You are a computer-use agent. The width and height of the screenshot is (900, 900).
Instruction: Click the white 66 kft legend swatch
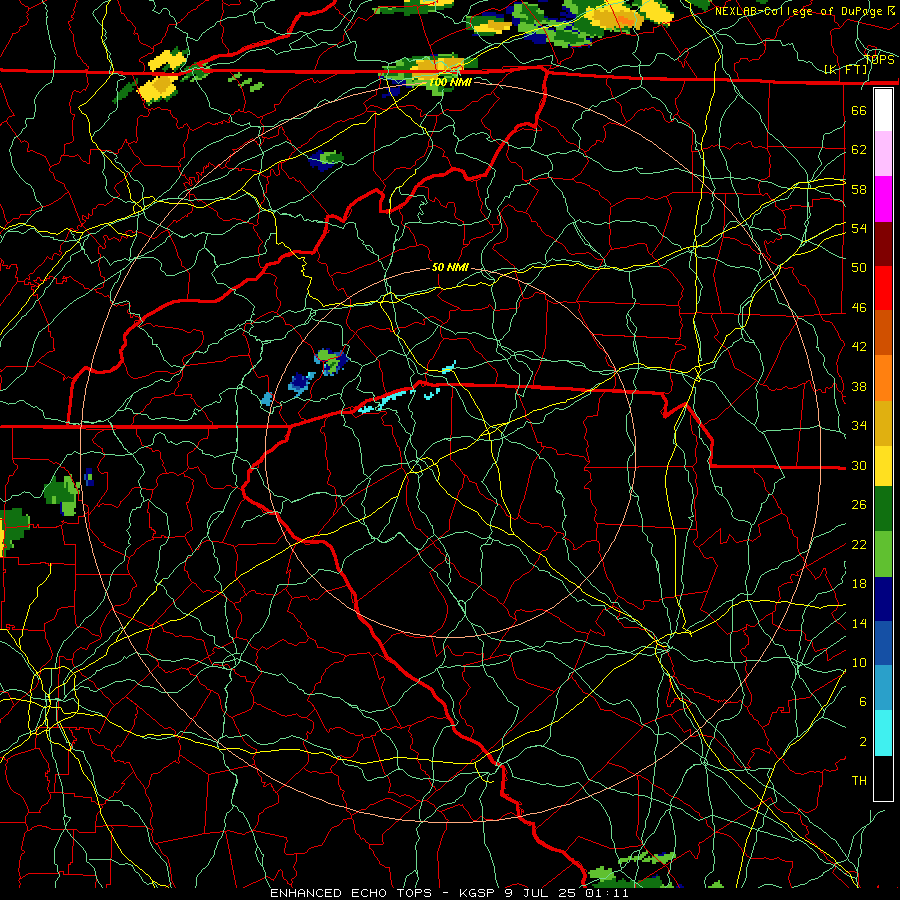tap(883, 110)
